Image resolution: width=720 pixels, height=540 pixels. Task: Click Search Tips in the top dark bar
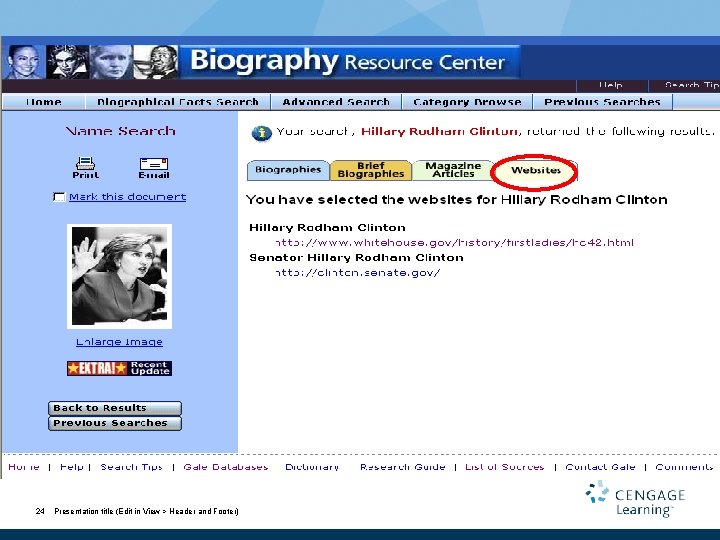(691, 85)
